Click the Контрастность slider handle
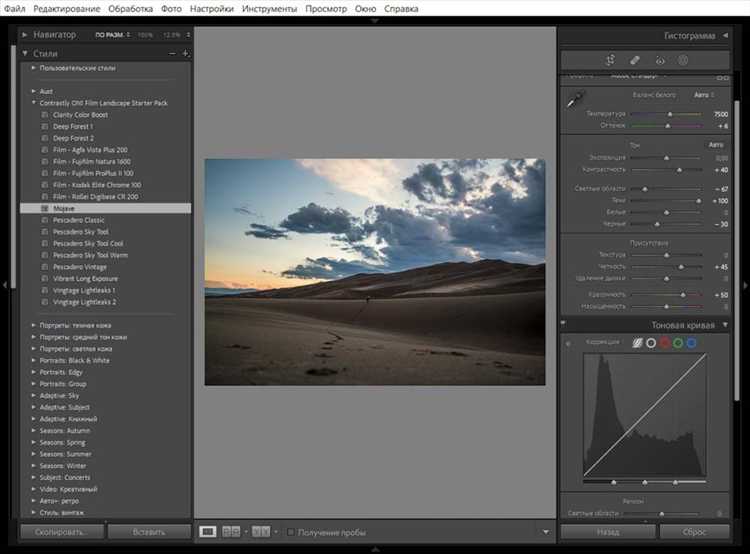This screenshot has height=554, width=750. [x=679, y=170]
